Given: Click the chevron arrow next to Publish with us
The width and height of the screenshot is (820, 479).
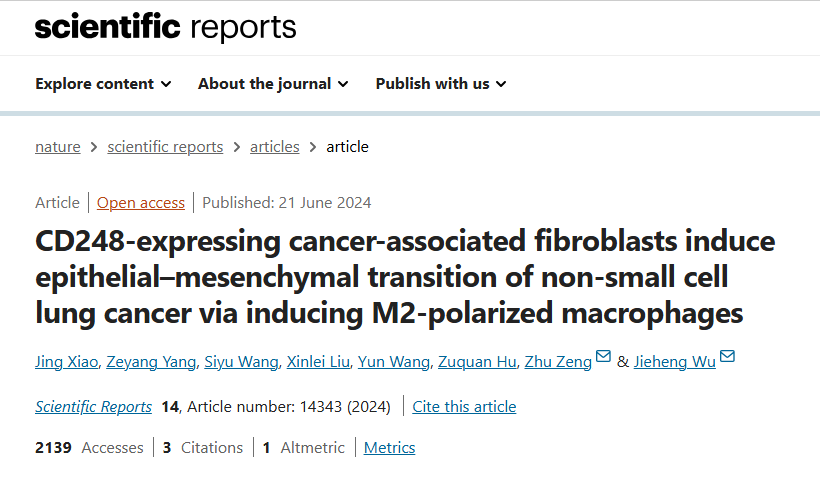Looking at the screenshot, I should point(501,84).
